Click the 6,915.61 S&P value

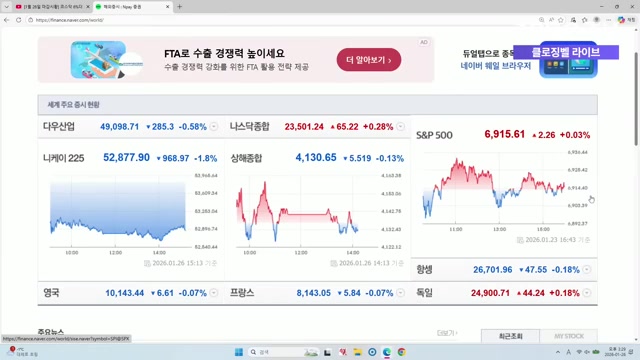click(504, 134)
